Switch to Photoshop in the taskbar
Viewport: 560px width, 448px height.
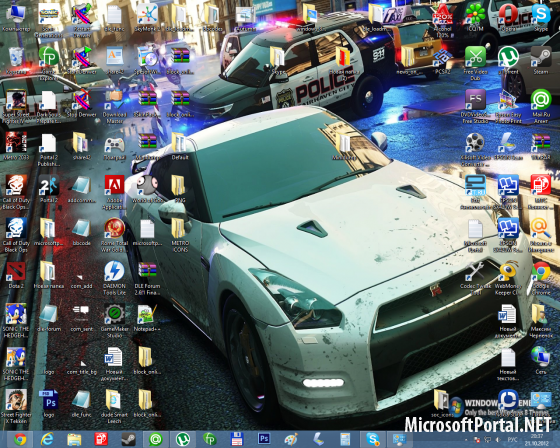[264, 439]
